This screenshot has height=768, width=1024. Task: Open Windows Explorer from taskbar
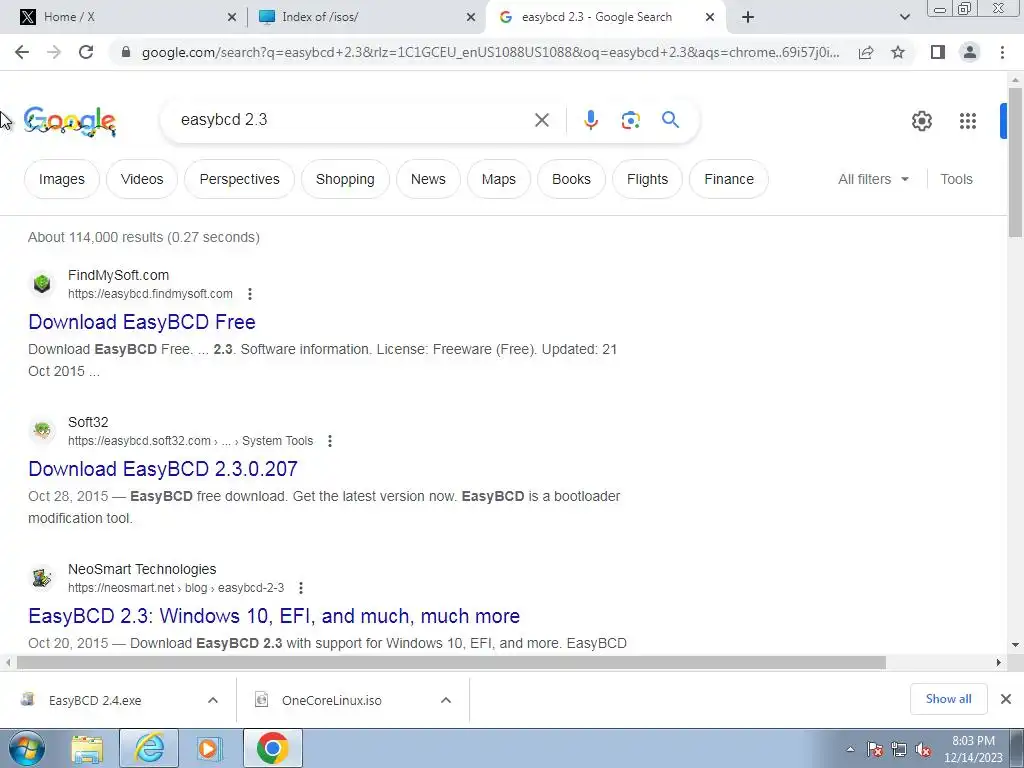(88, 748)
